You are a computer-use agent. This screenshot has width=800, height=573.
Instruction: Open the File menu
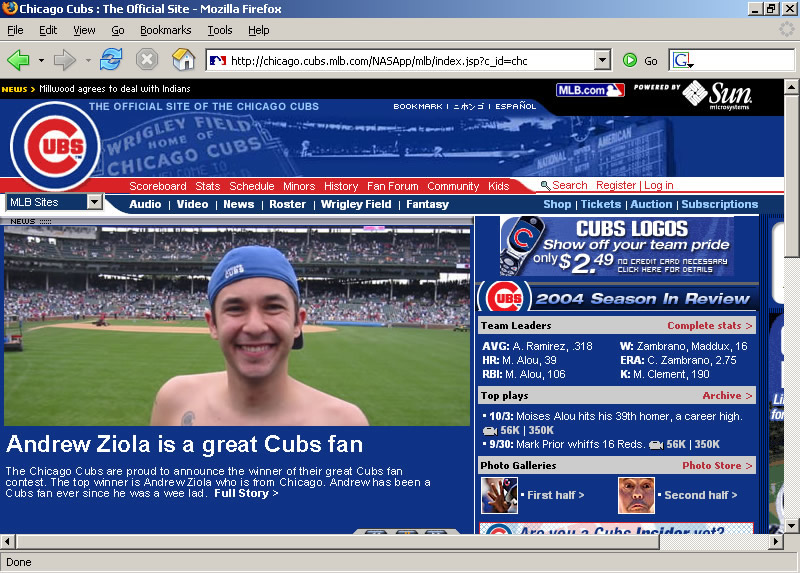pos(15,30)
